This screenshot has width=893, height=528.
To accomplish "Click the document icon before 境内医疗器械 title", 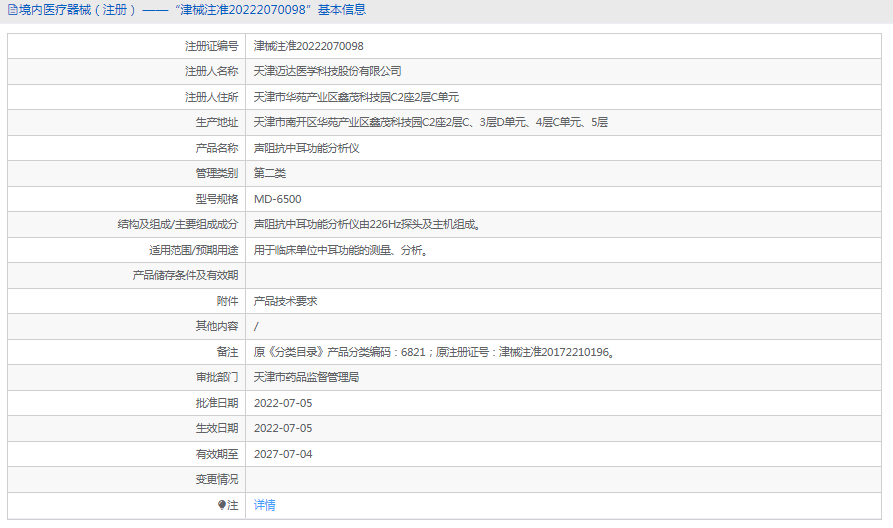I will pos(13,10).
